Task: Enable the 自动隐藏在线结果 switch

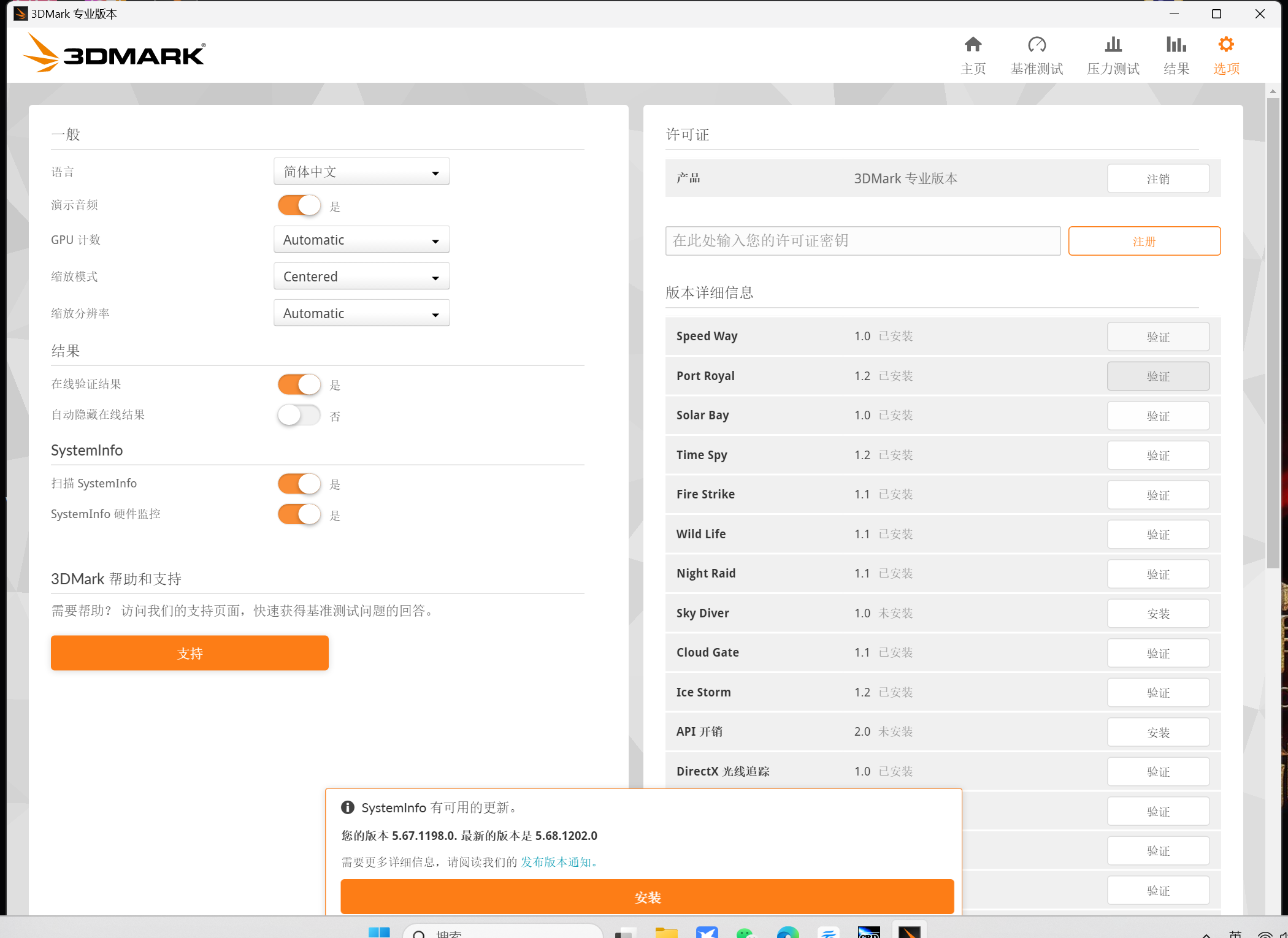Action: [x=299, y=416]
